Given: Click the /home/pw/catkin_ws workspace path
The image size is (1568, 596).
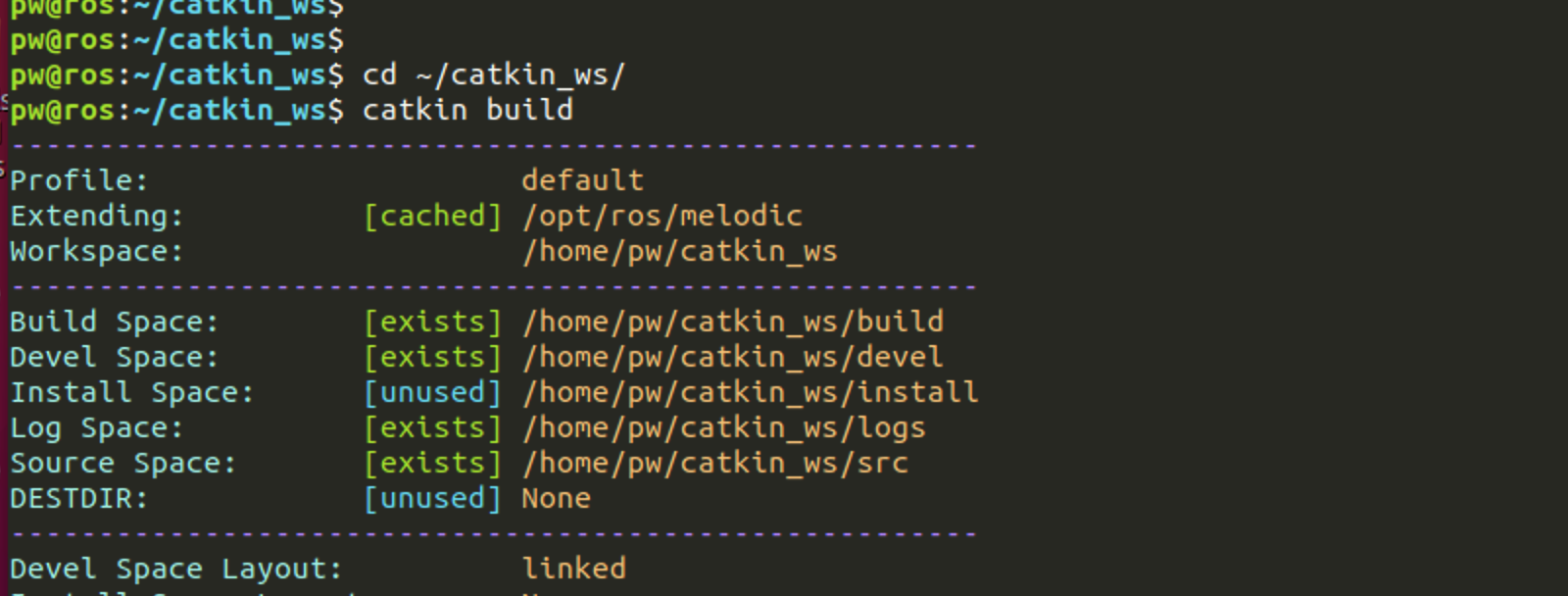Looking at the screenshot, I should tap(680, 252).
